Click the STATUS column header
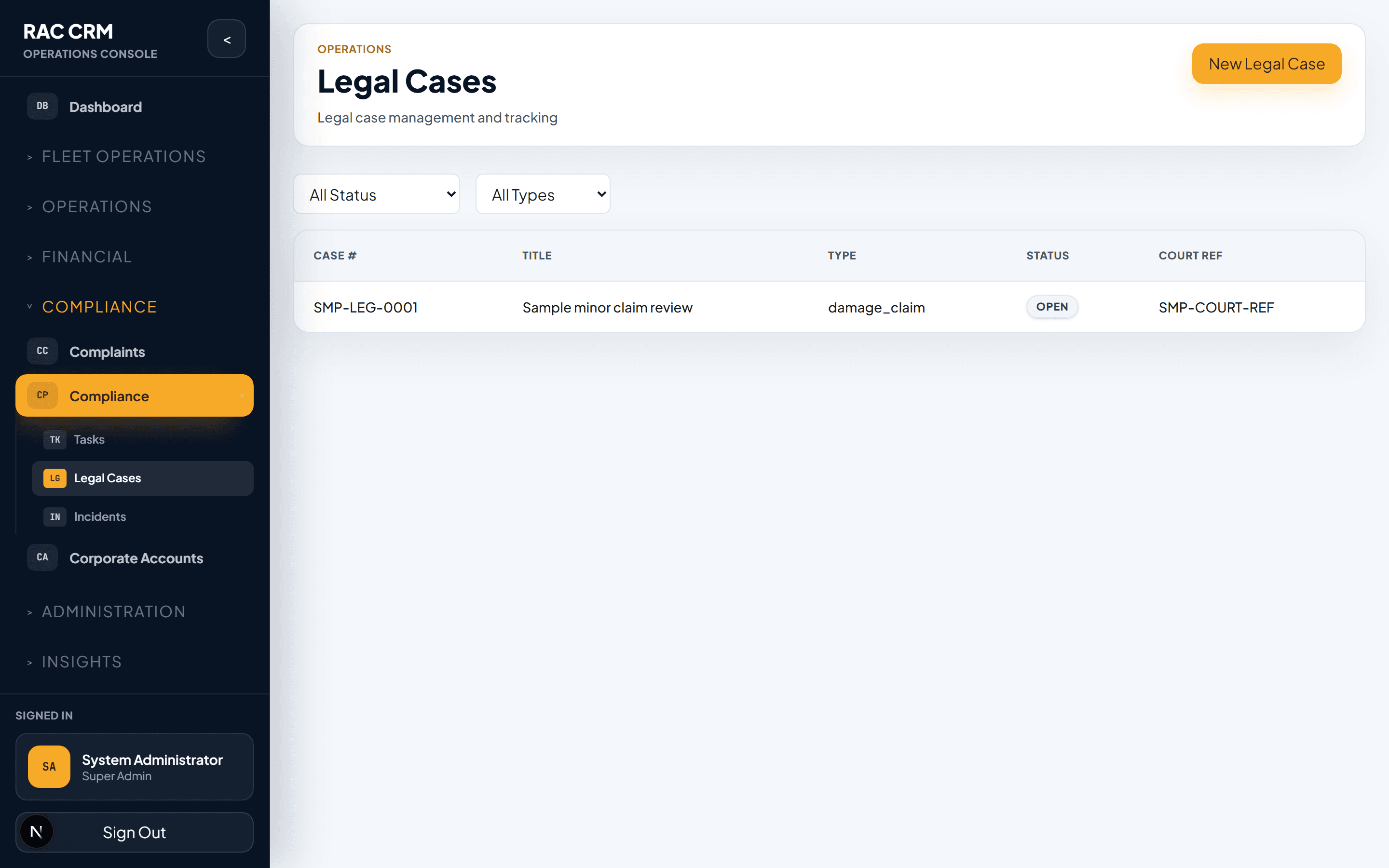 click(1048, 256)
